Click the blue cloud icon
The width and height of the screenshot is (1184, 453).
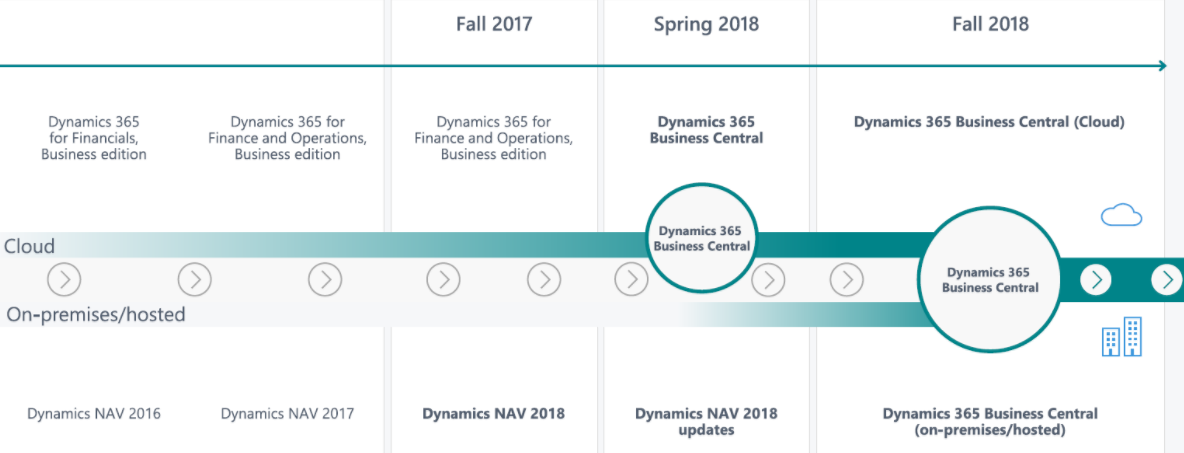tap(1121, 215)
